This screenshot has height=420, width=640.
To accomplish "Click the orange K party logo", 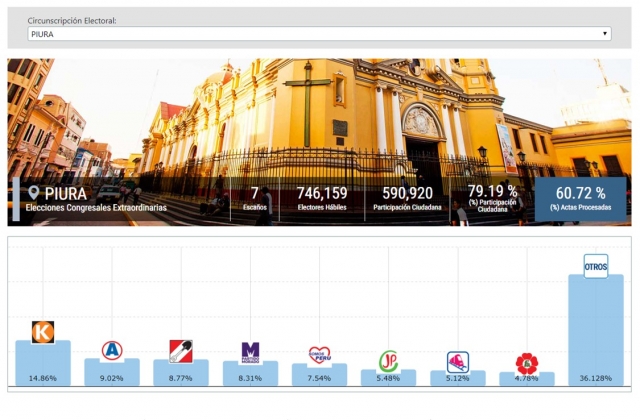I will [x=43, y=332].
